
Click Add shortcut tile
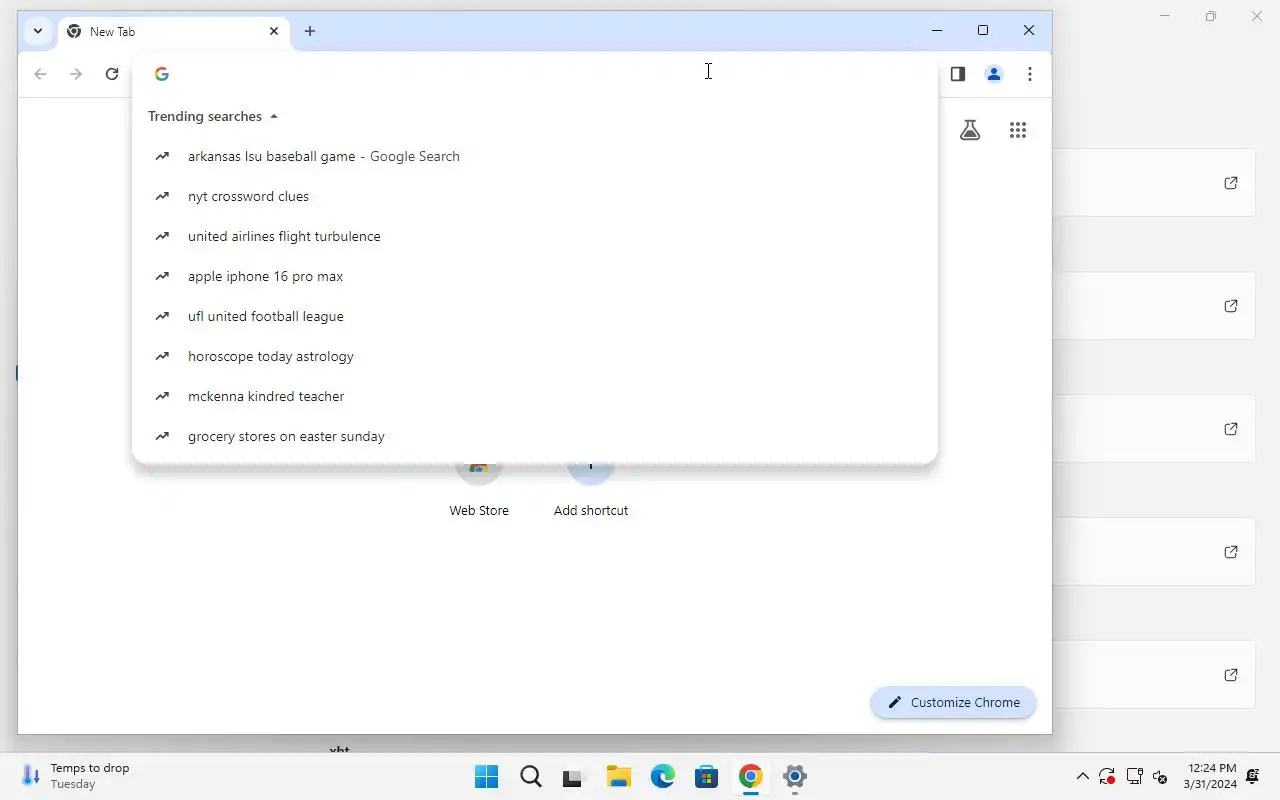point(591,490)
